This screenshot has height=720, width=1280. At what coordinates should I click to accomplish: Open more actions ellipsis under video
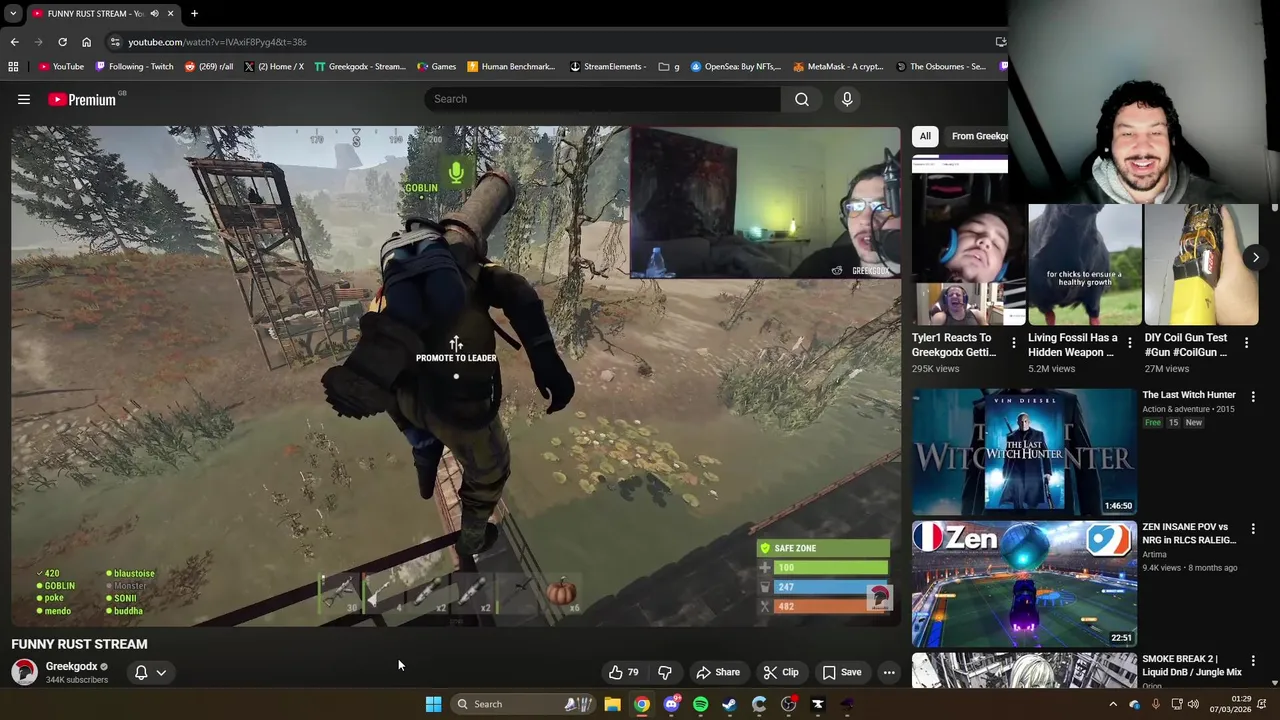coord(889,672)
